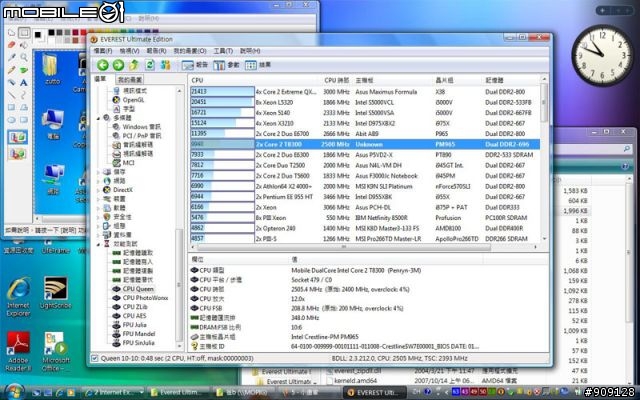Choose the opaque selection option in Paint
640x400 pixels.
point(17,137)
